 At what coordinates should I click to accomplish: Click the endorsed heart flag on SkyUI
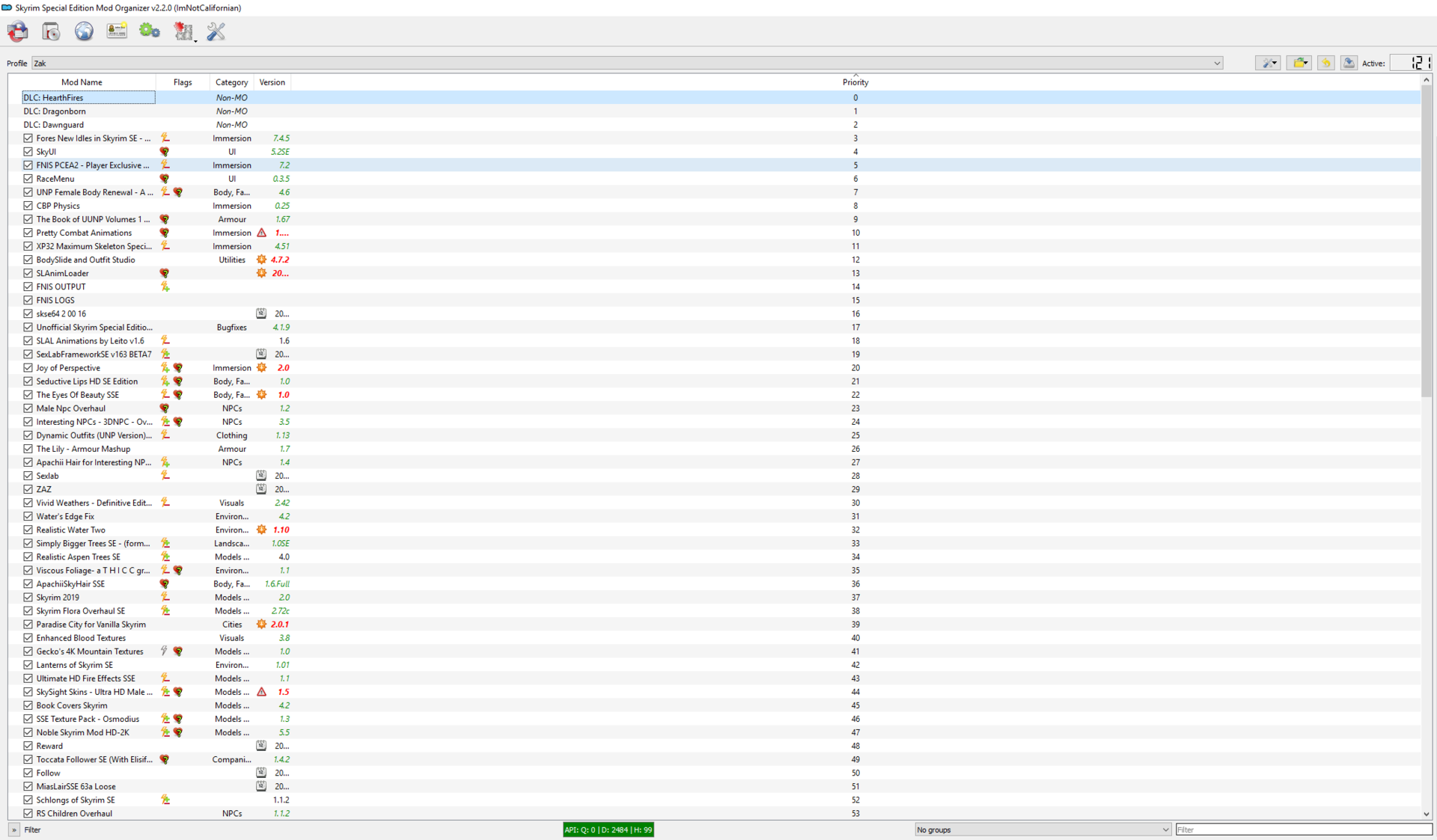click(165, 152)
